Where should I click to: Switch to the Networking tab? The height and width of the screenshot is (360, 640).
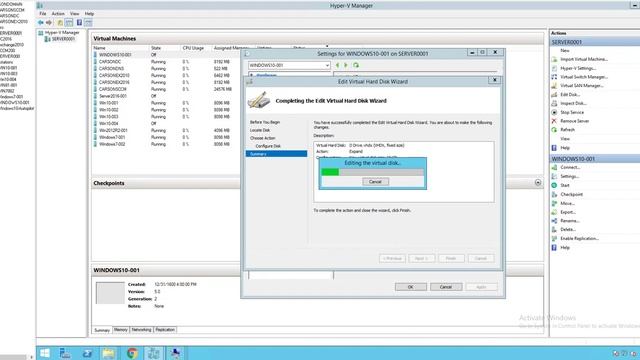142,329
